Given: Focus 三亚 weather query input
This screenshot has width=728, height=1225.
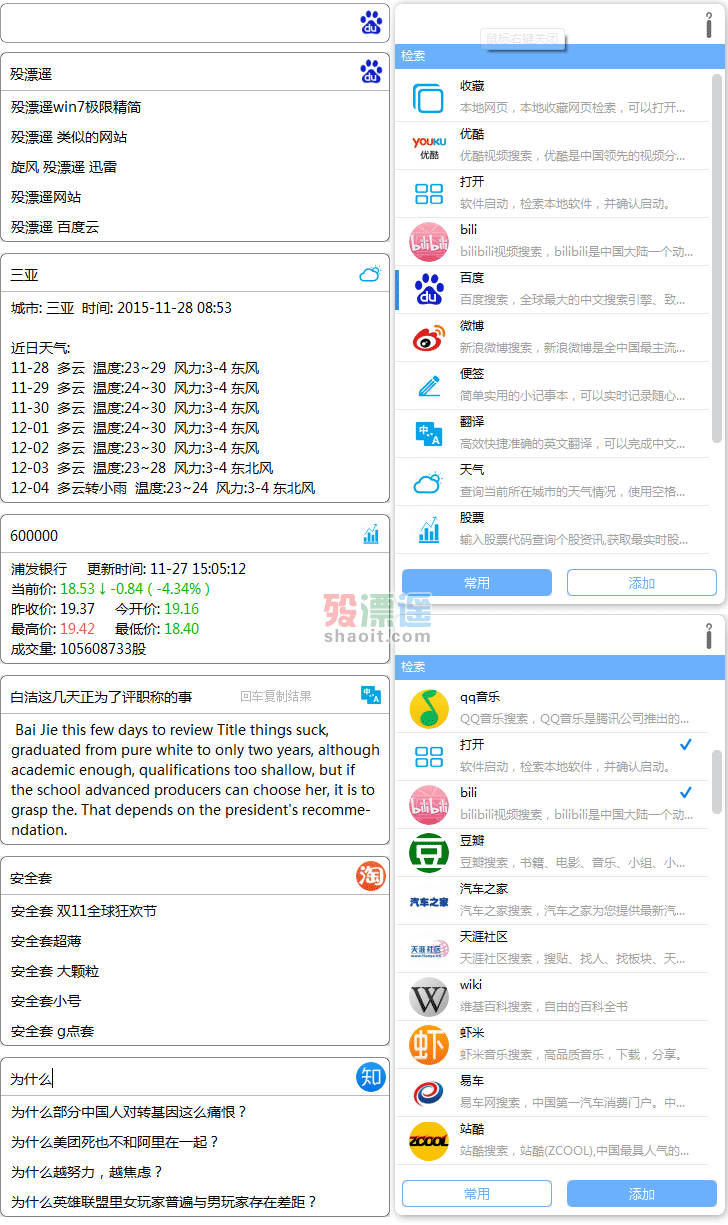Looking at the screenshot, I should pos(178,274).
